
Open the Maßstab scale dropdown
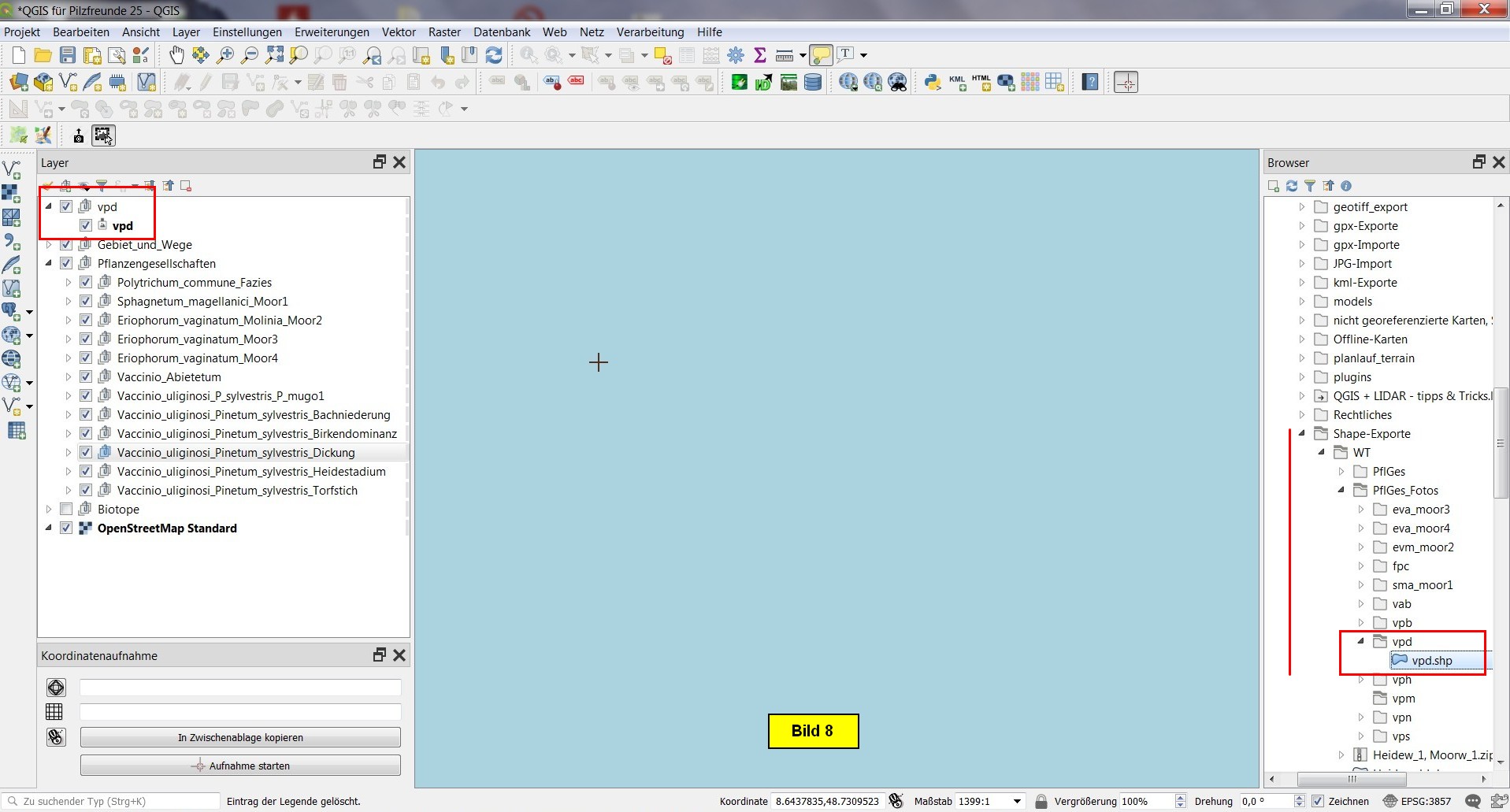point(1017,802)
